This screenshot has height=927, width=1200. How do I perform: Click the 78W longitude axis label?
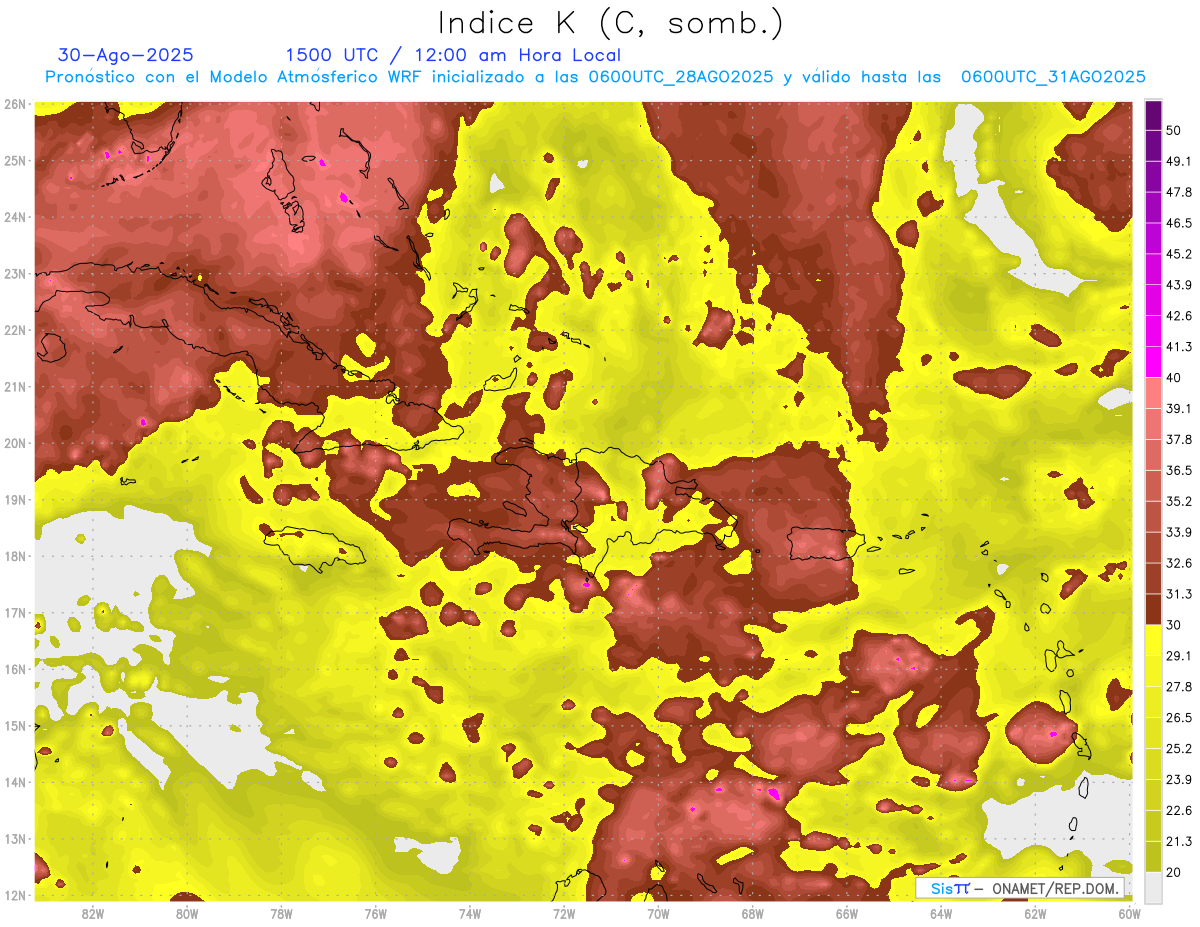[281, 914]
